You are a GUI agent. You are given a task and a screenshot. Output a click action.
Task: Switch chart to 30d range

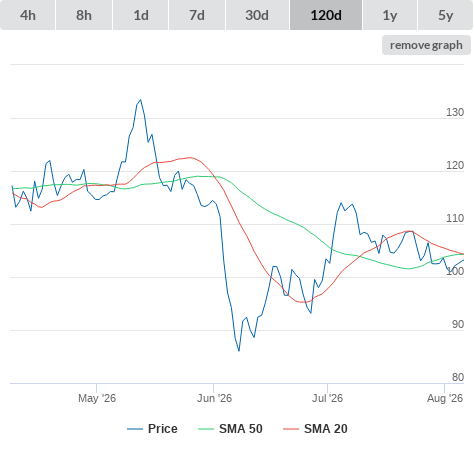(x=257, y=15)
